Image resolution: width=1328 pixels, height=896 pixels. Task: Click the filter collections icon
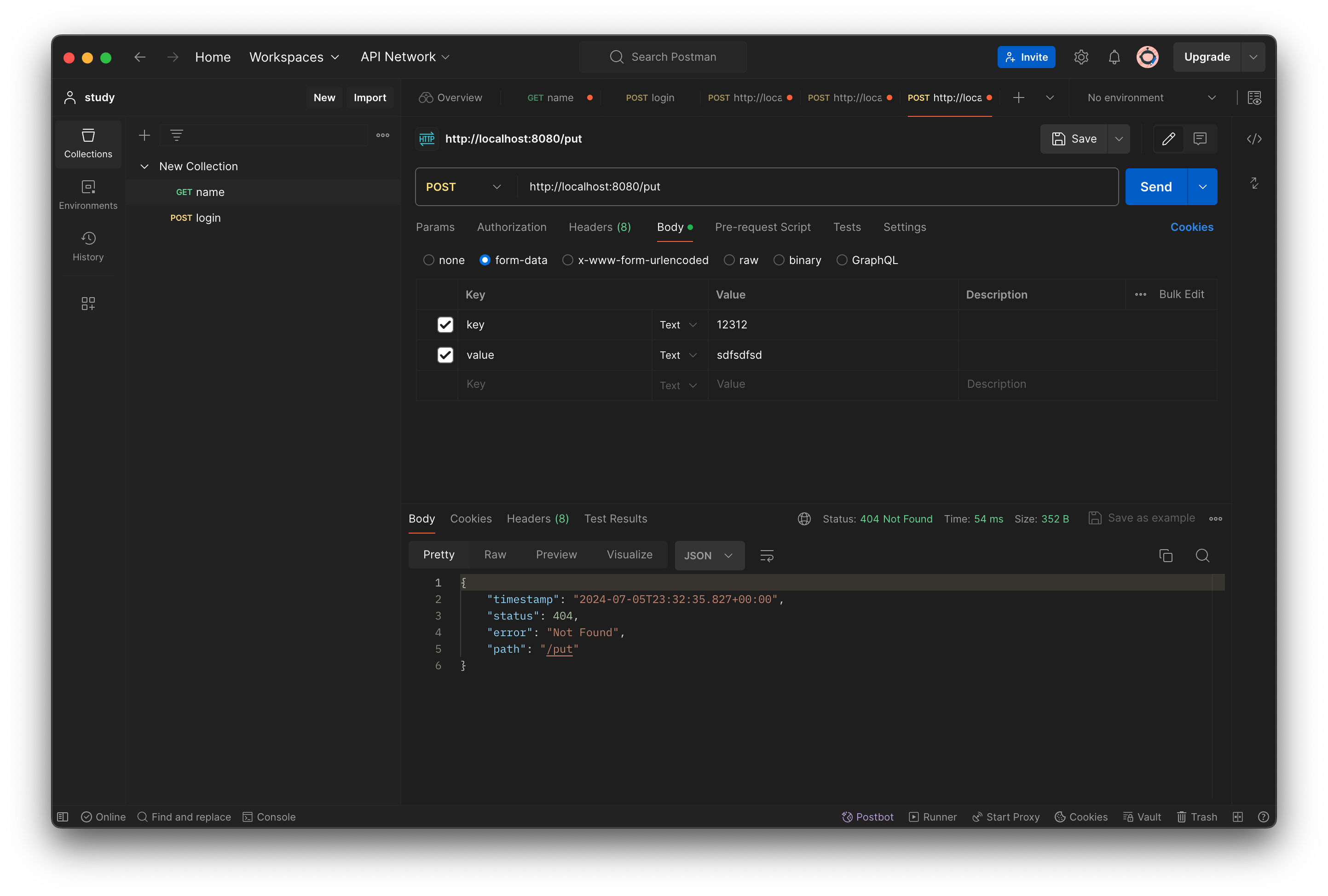point(177,135)
